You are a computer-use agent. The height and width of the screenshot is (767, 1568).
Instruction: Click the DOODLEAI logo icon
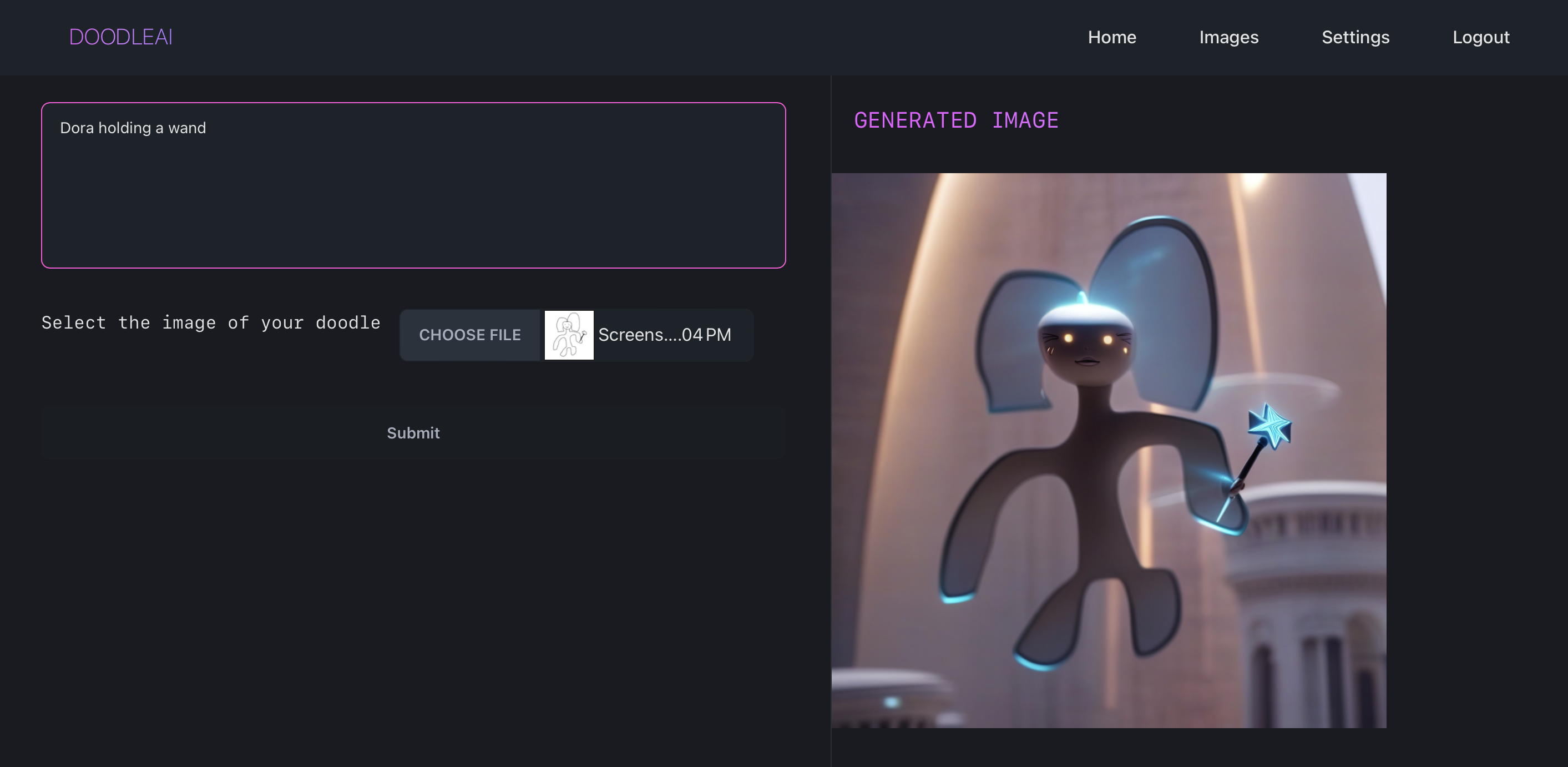[121, 36]
